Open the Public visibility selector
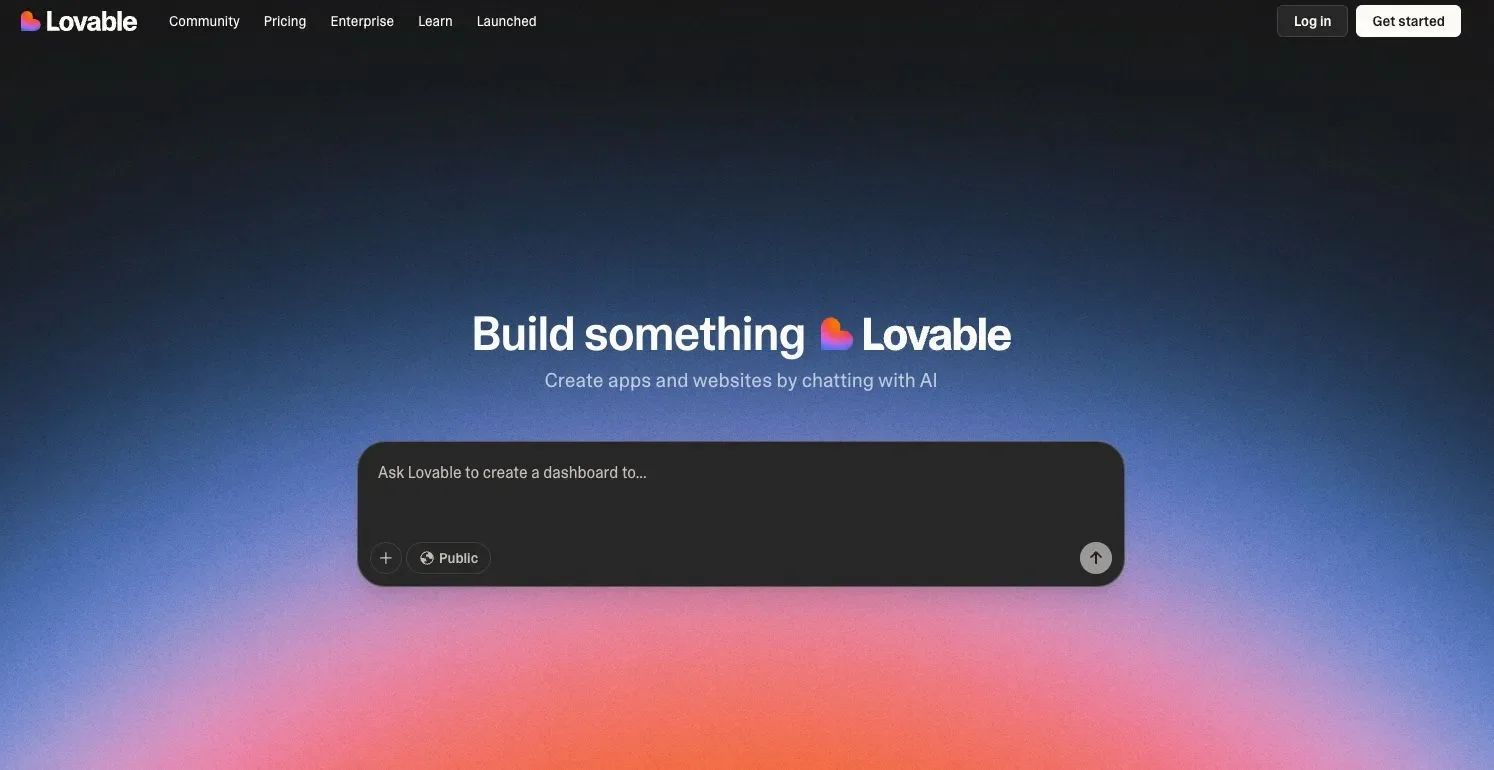 [x=448, y=558]
